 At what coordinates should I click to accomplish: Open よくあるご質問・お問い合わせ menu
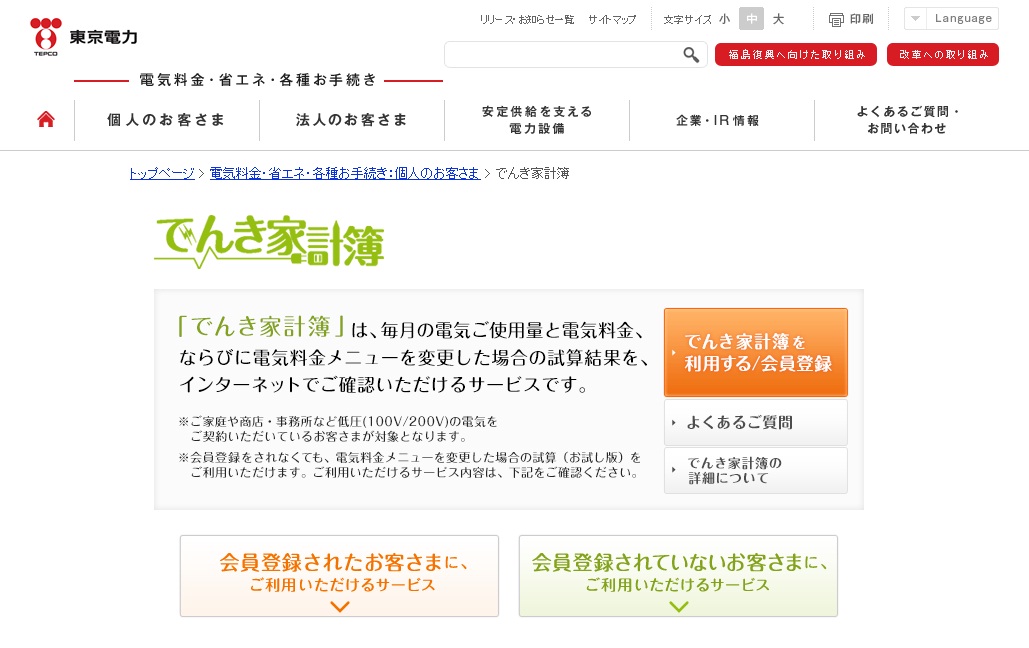(x=907, y=120)
